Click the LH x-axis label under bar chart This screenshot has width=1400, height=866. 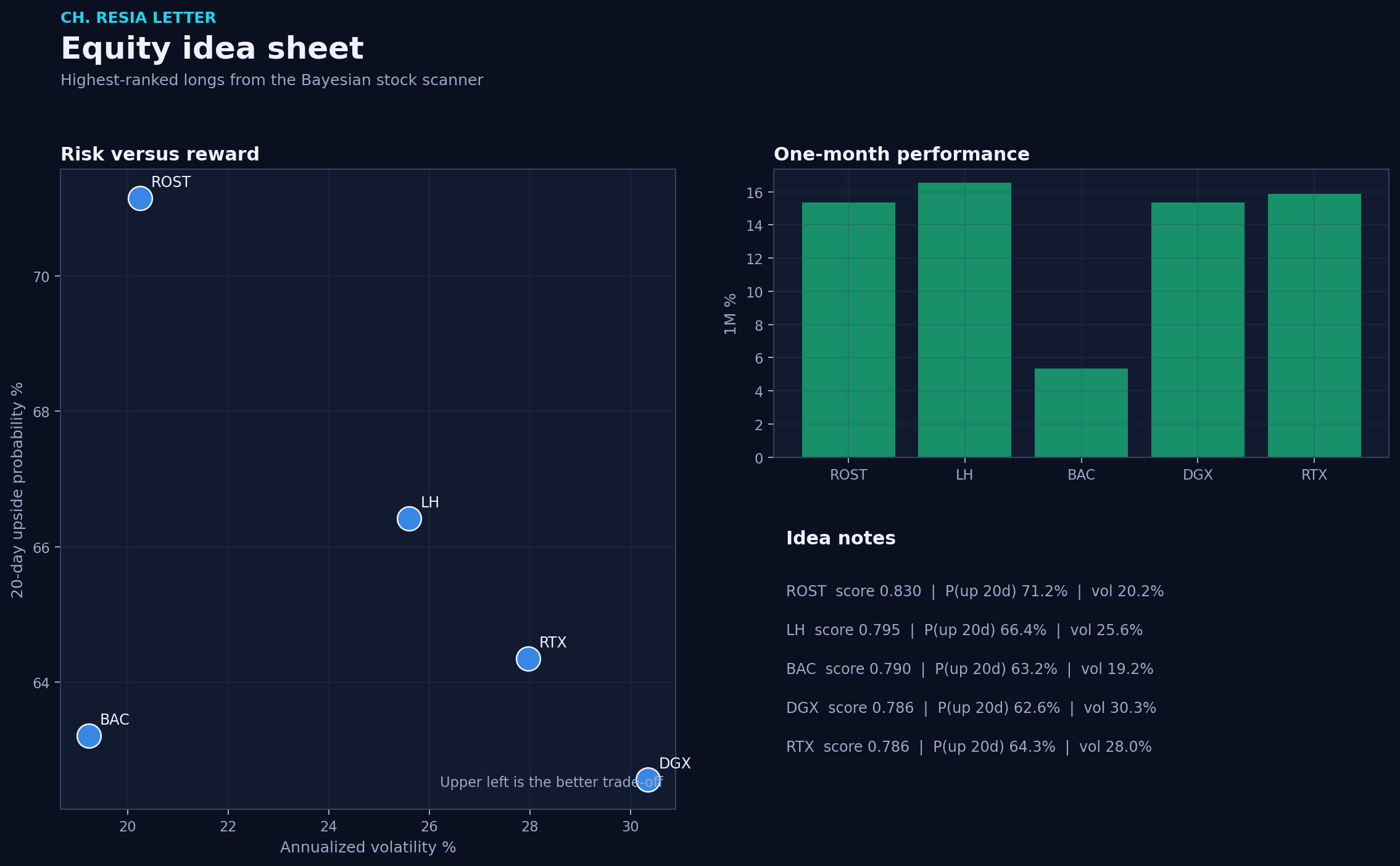[964, 475]
